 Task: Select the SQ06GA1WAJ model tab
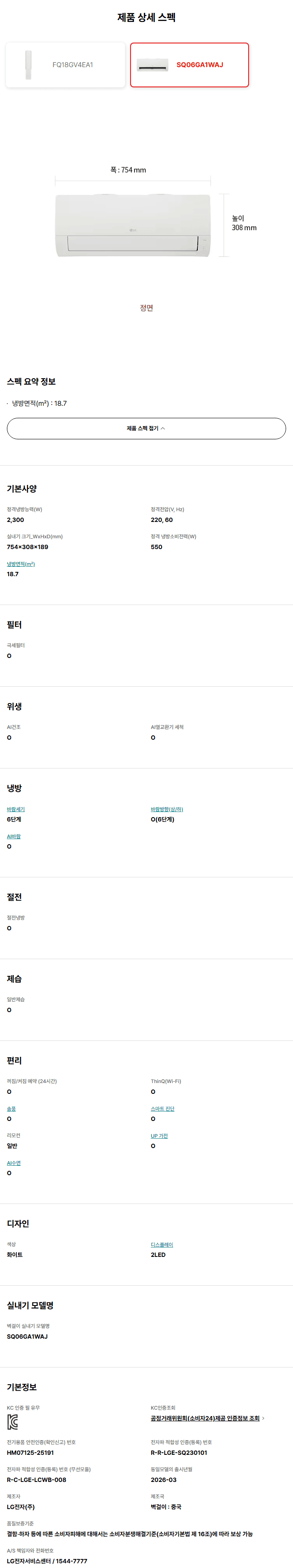[x=199, y=65]
